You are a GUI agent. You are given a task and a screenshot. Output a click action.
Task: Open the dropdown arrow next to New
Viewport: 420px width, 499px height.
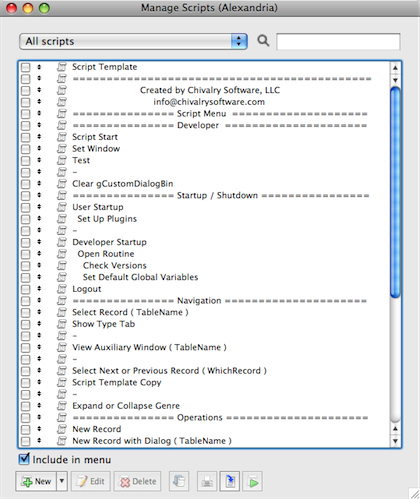(62, 481)
